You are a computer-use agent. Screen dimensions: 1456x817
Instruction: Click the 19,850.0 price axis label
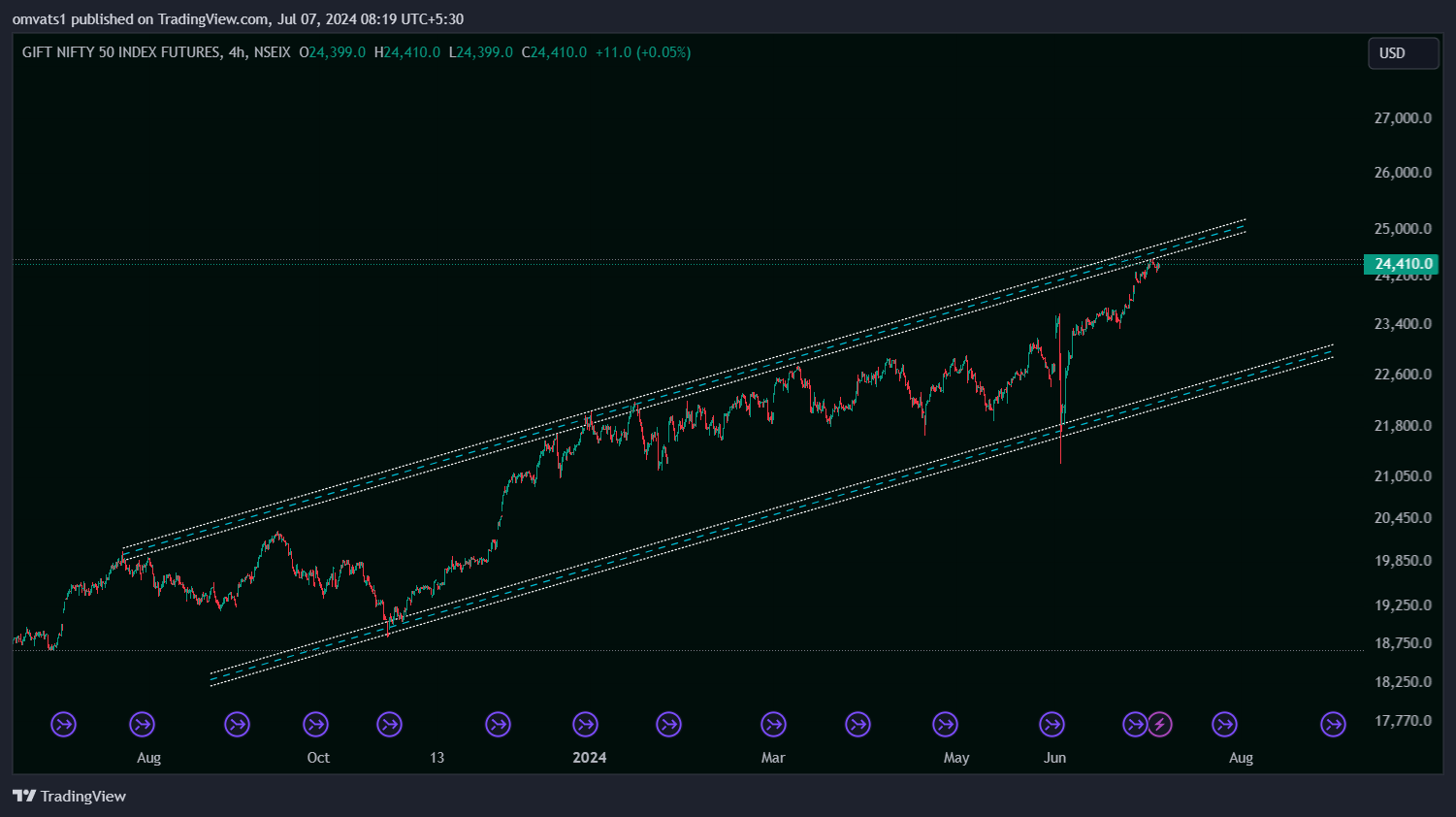[1403, 561]
